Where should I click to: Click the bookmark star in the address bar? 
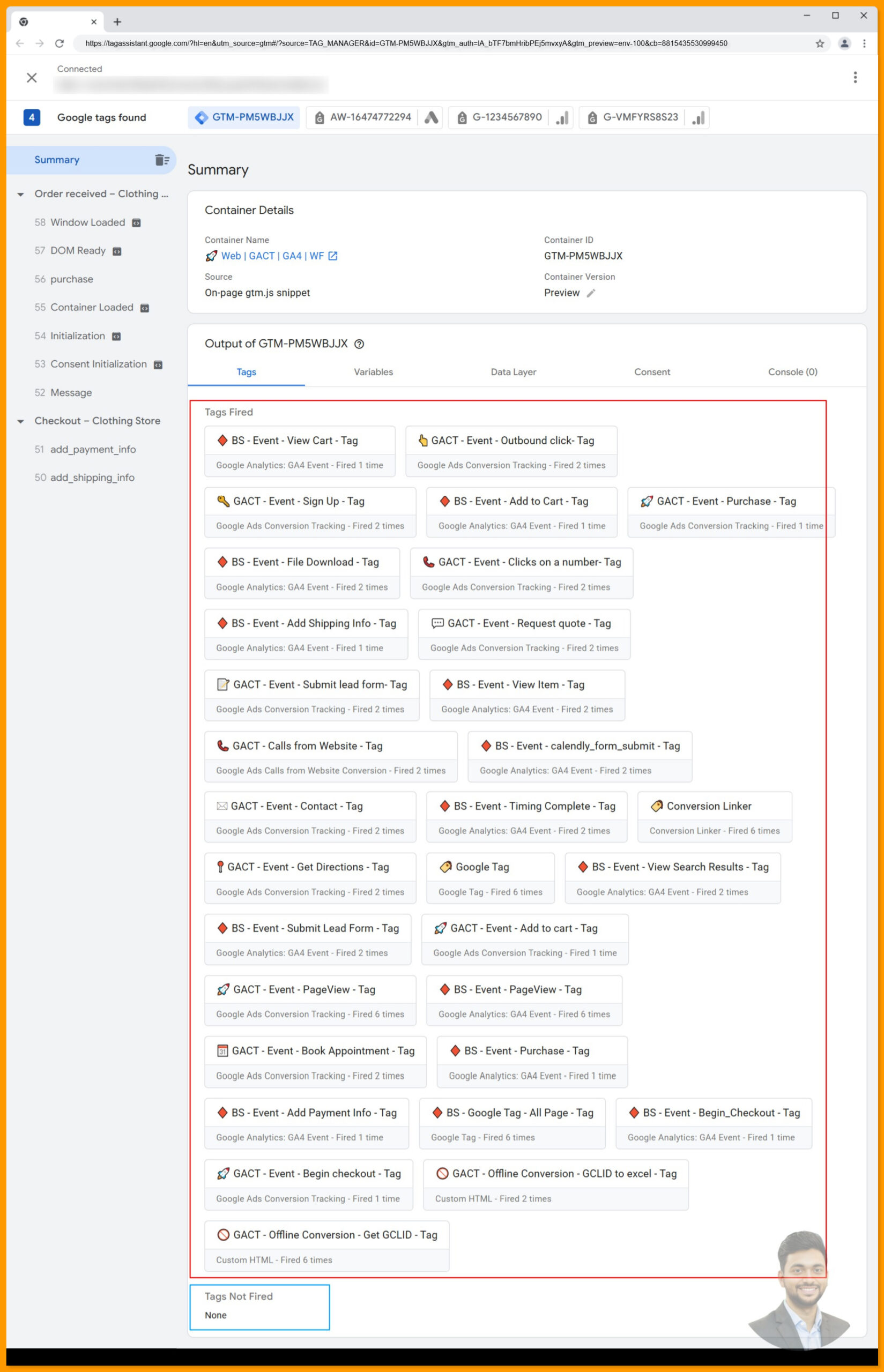point(820,43)
